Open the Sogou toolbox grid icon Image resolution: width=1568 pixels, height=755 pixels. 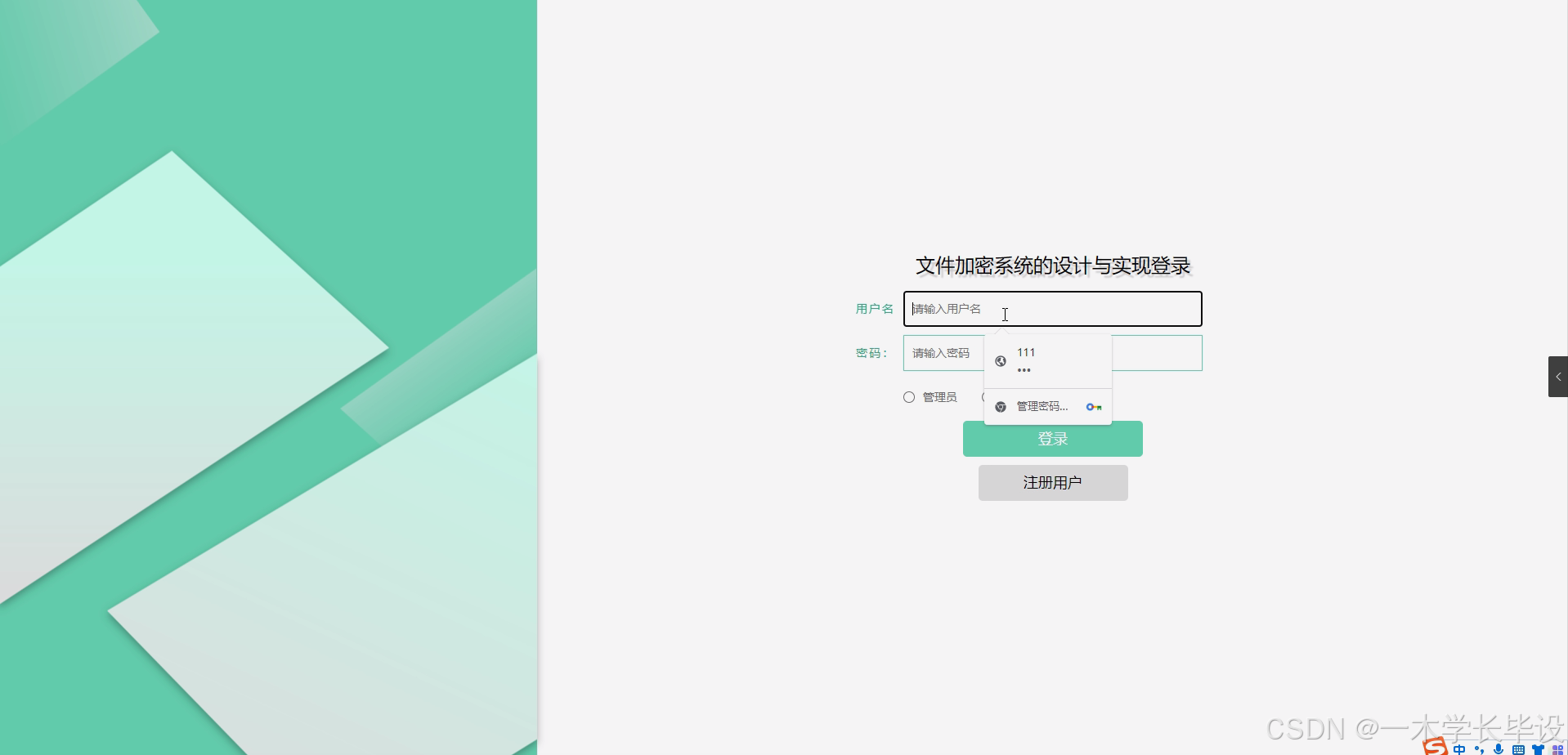pyautogui.click(x=1557, y=749)
